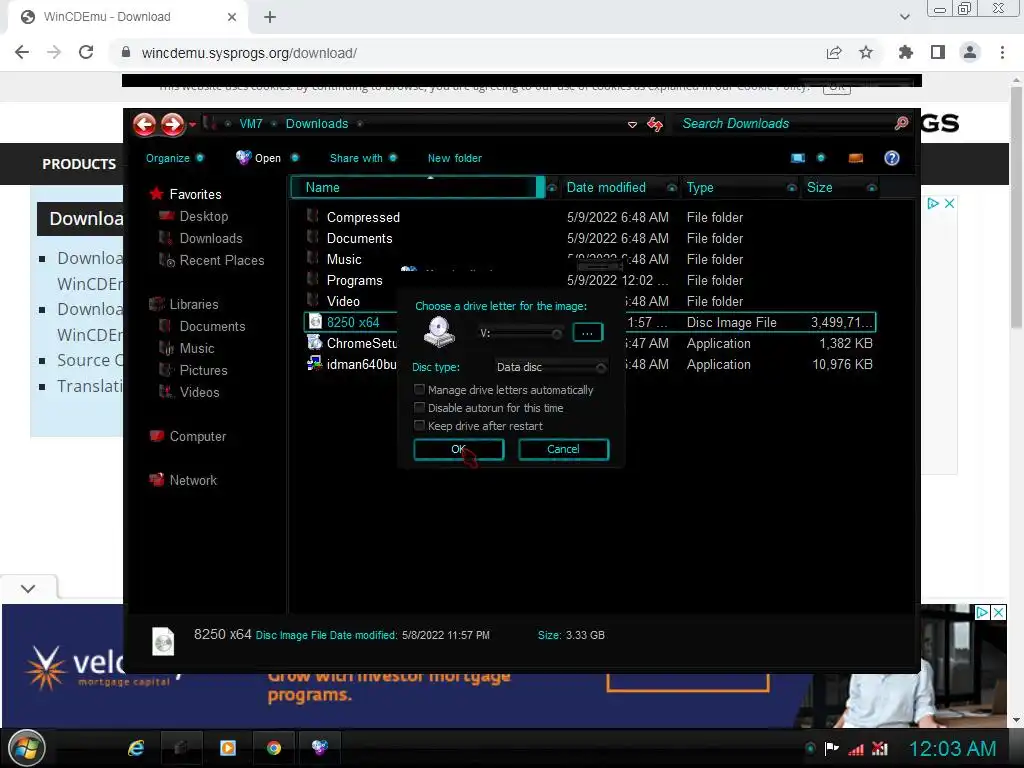
Task: Click PRODUCTS in the website navigation
Action: point(79,164)
